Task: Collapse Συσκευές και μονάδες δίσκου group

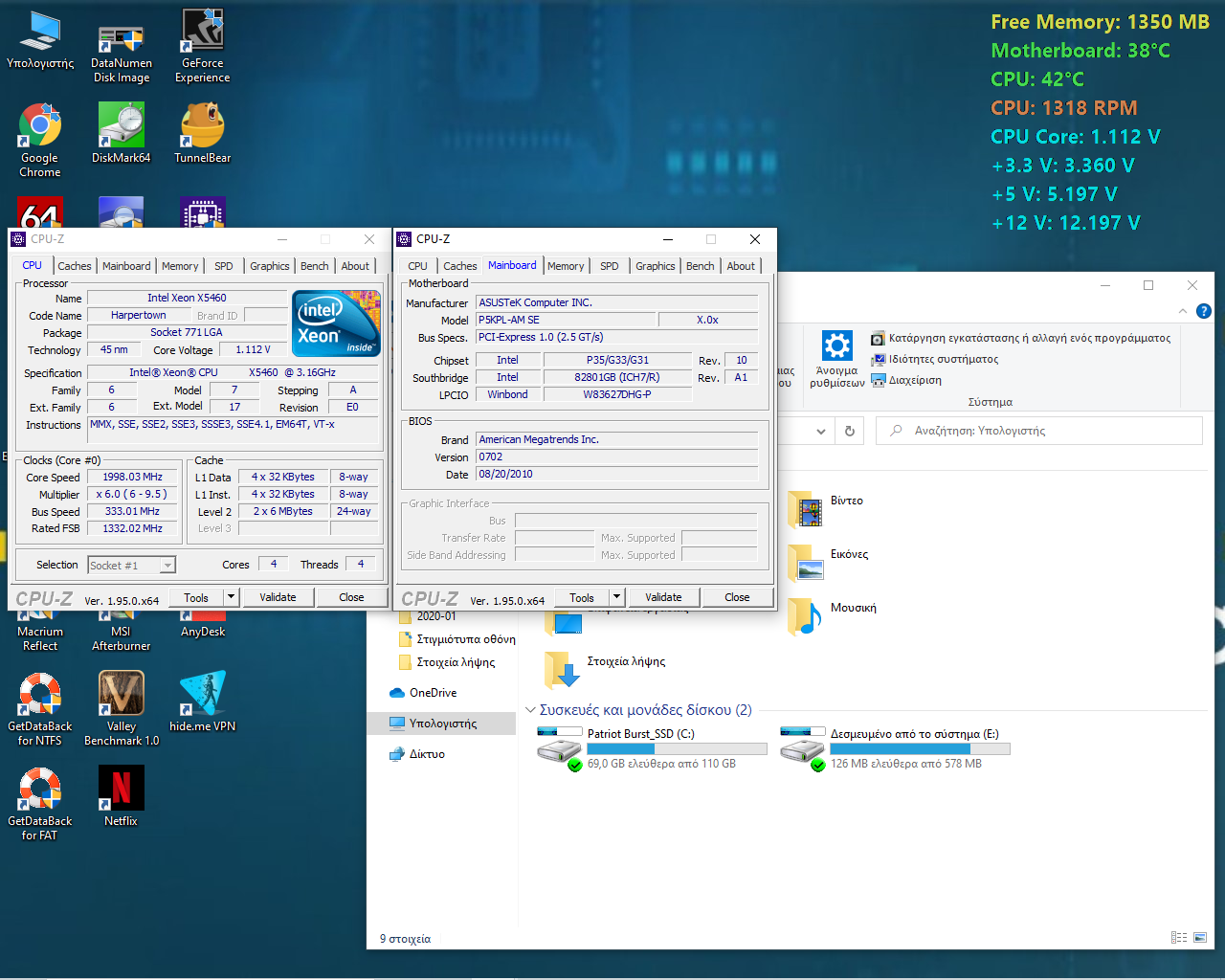Action: 530,710
